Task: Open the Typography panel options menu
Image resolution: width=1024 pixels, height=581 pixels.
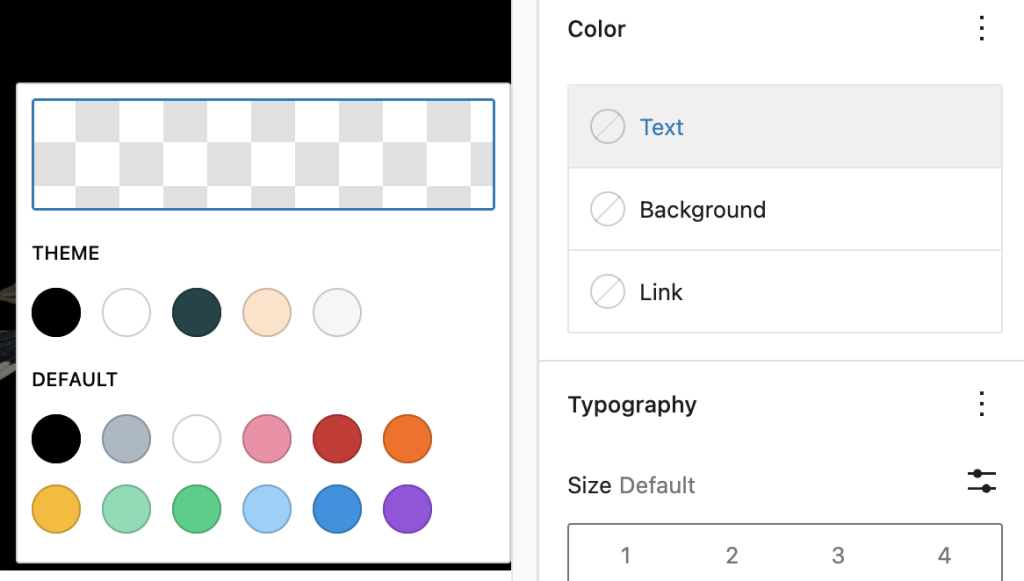Action: click(x=981, y=405)
